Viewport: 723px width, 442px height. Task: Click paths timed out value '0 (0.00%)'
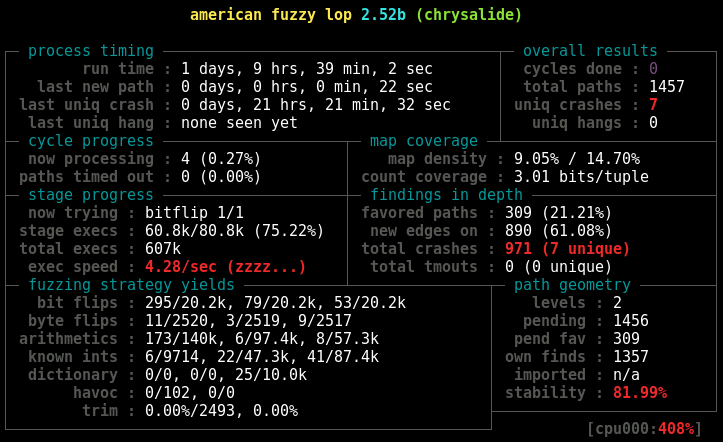pos(221,177)
